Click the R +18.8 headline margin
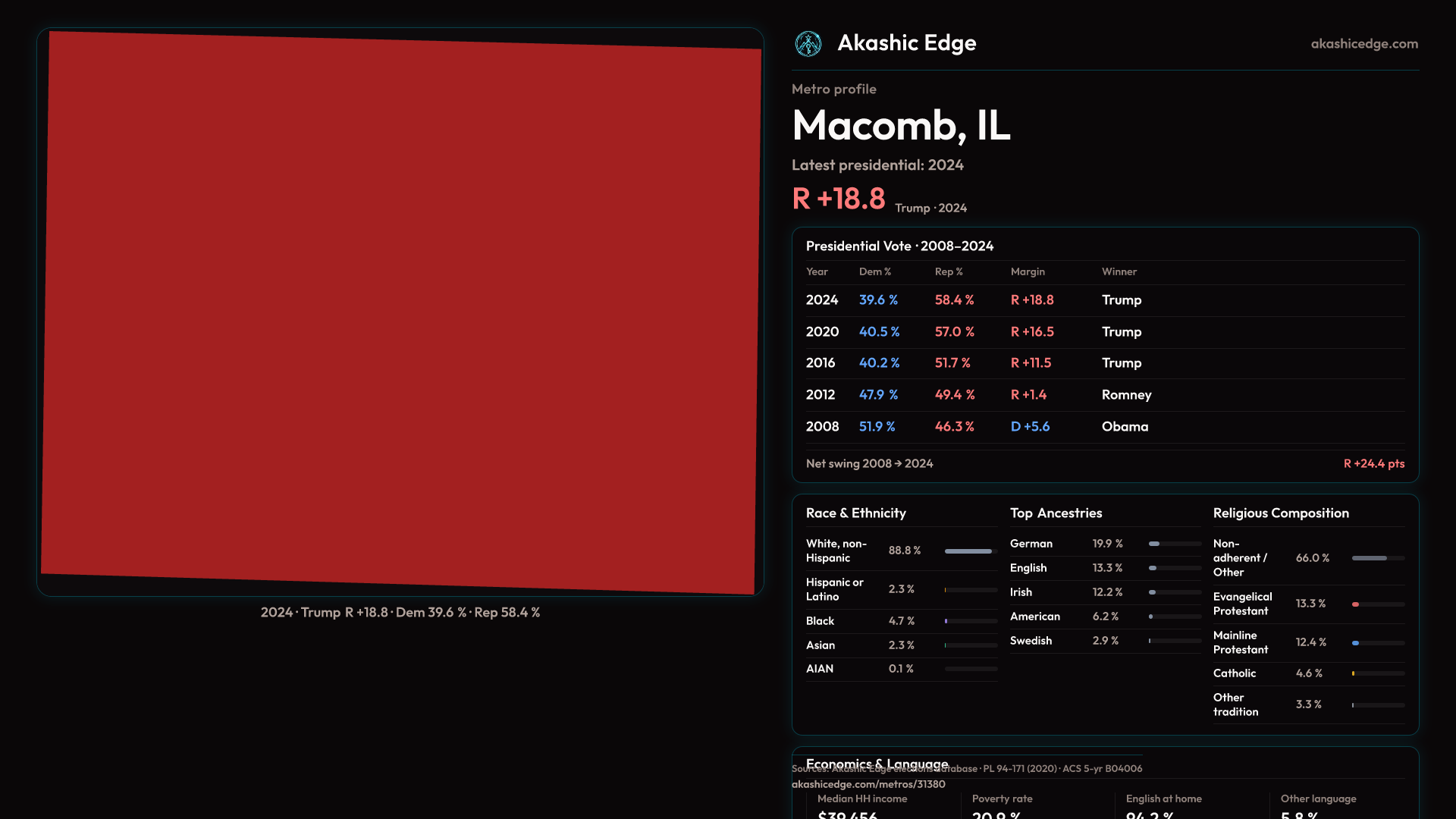1456x819 pixels. point(839,199)
